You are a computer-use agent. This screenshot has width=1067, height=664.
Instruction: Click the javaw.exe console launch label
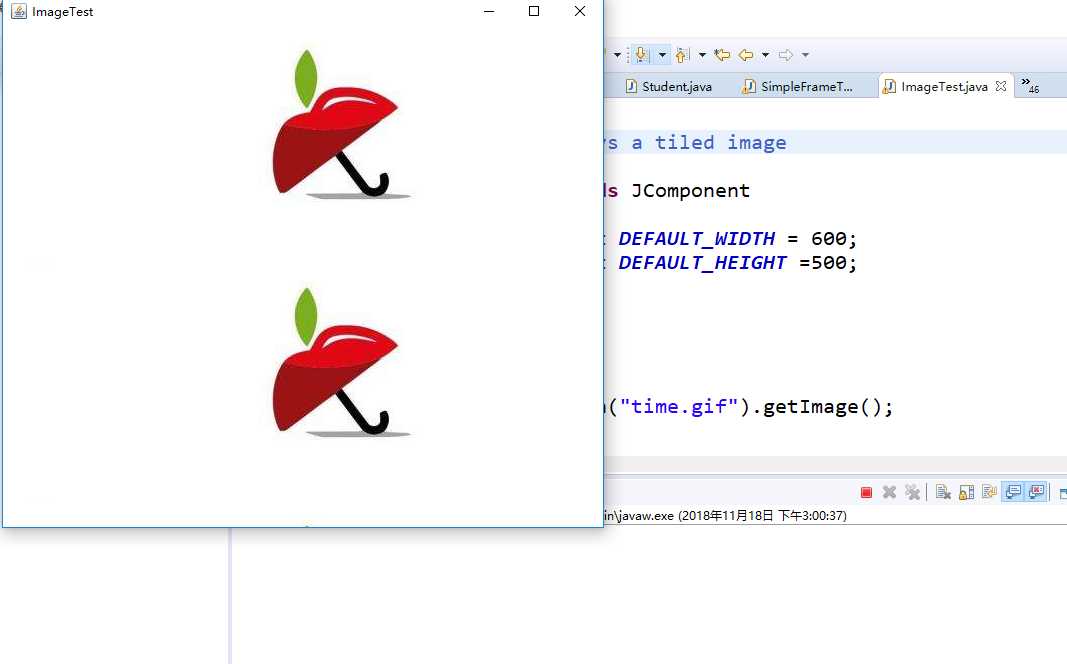pos(725,516)
